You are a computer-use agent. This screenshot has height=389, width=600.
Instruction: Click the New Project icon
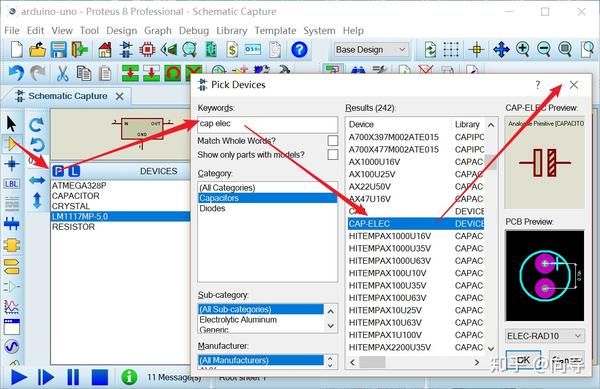[x=16, y=50]
